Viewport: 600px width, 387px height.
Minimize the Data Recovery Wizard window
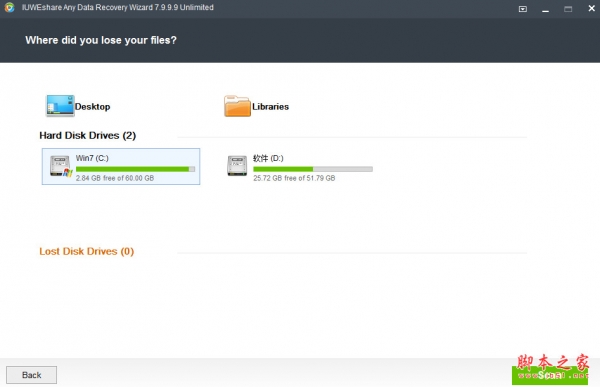[x=545, y=9]
